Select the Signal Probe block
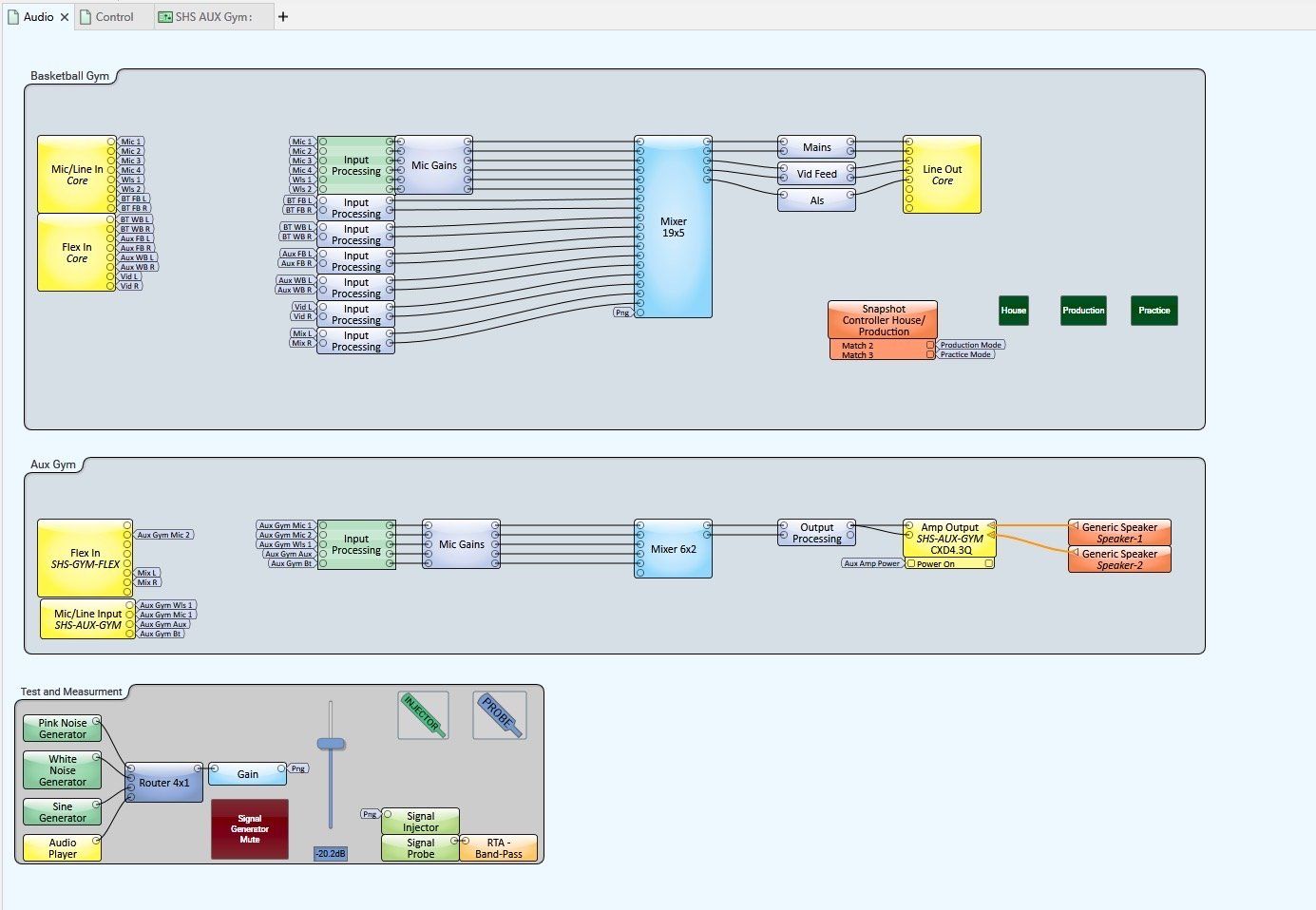Screen dimensions: 1316x910 pos(420,848)
